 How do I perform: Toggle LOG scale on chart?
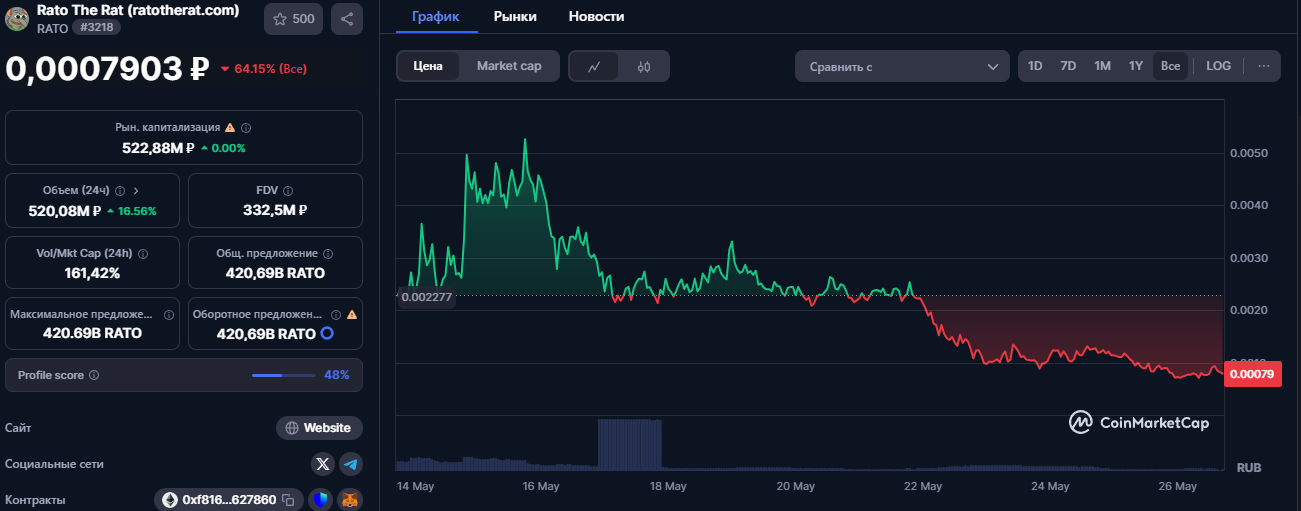tap(1218, 66)
